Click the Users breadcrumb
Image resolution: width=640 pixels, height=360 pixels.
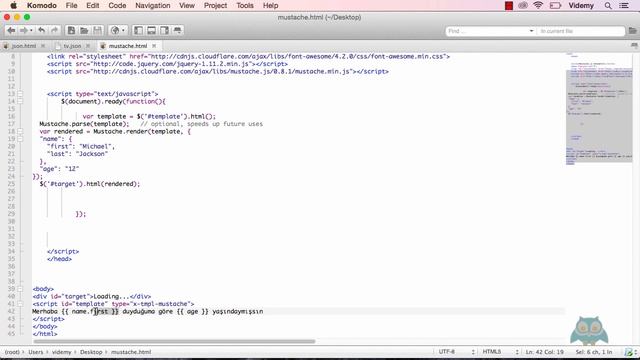coord(36,352)
